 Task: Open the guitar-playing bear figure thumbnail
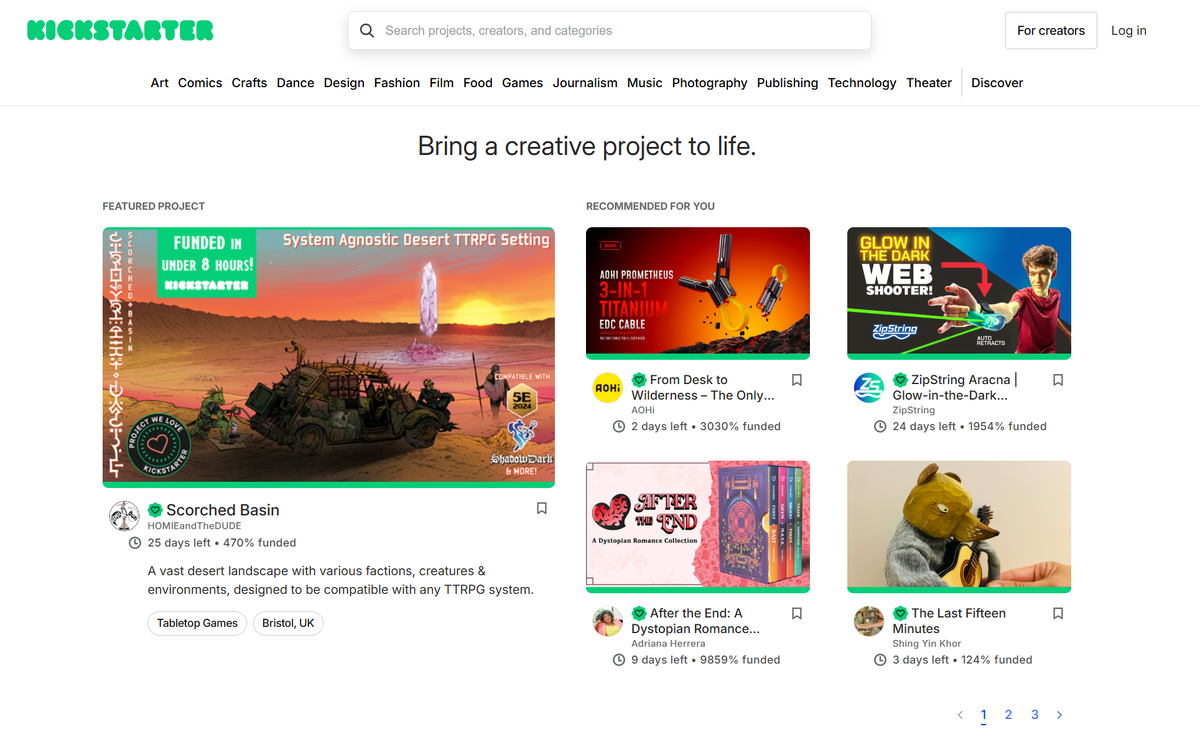click(959, 526)
